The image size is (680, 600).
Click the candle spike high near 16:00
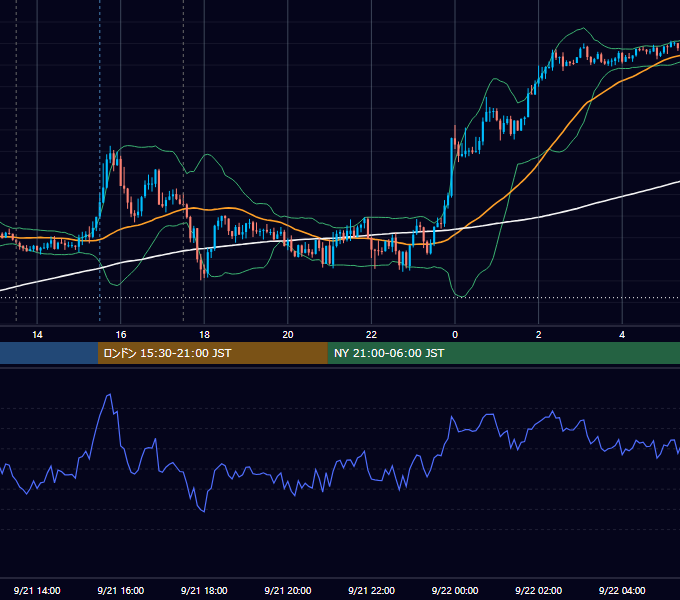point(111,149)
